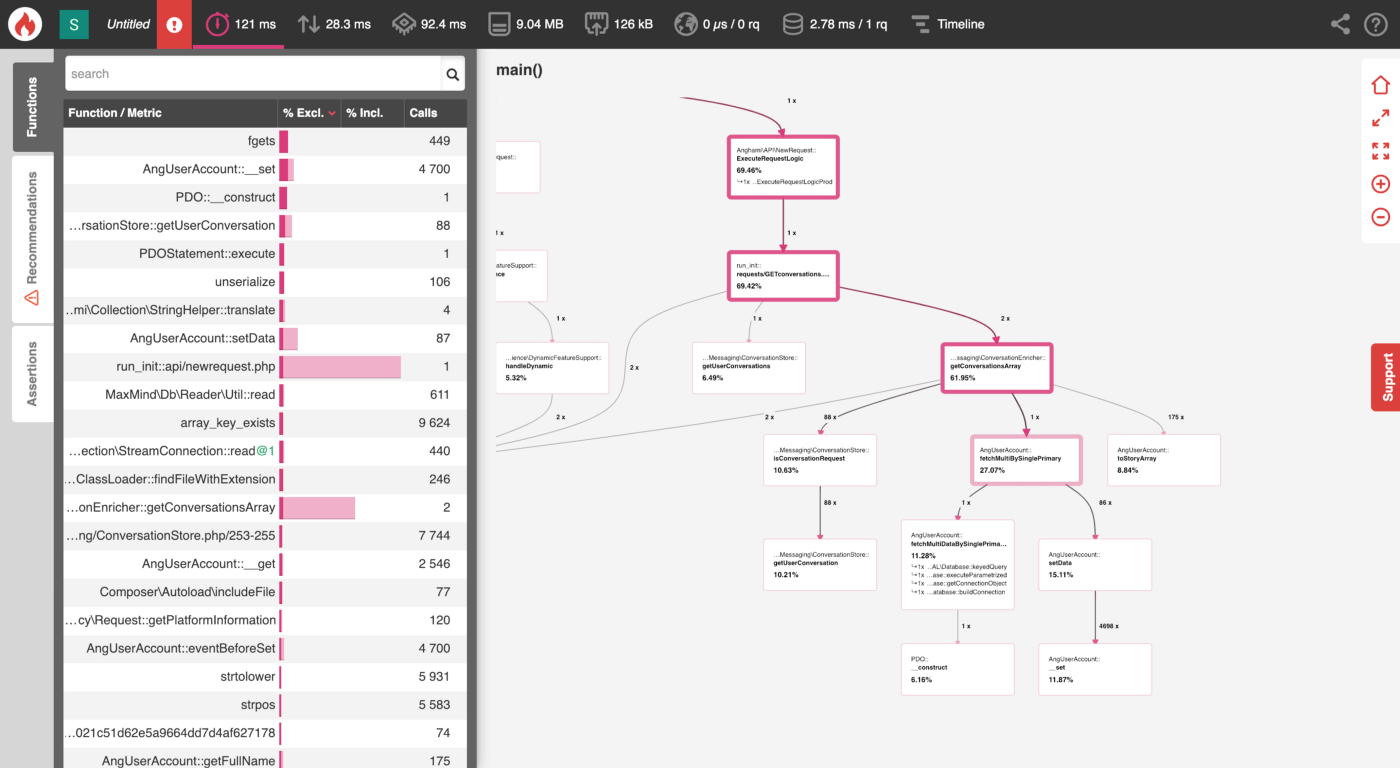This screenshot has width=1400, height=768.
Task: Open the help question mark icon
Action: [1376, 24]
